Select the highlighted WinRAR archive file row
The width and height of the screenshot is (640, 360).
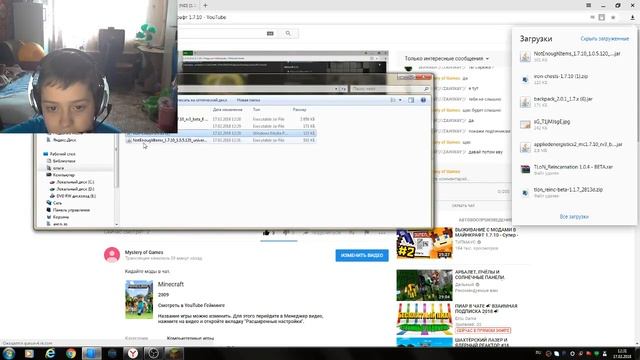220,133
